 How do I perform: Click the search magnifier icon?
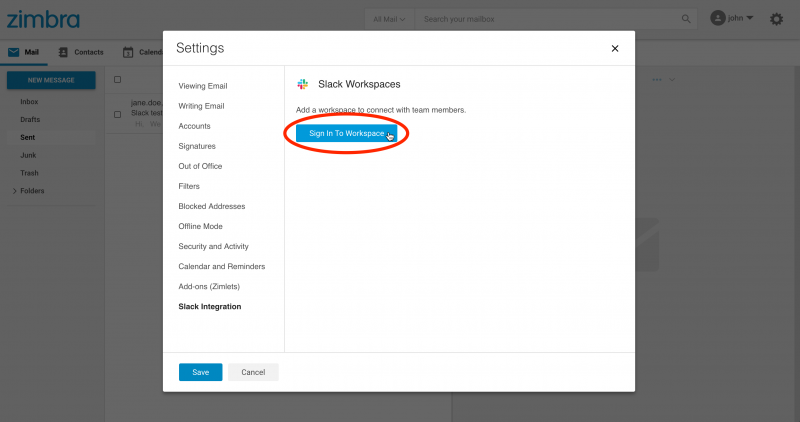pyautogui.click(x=686, y=19)
